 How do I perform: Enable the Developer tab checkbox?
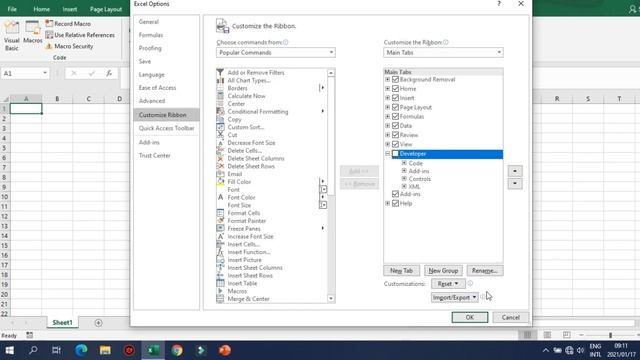[395, 154]
